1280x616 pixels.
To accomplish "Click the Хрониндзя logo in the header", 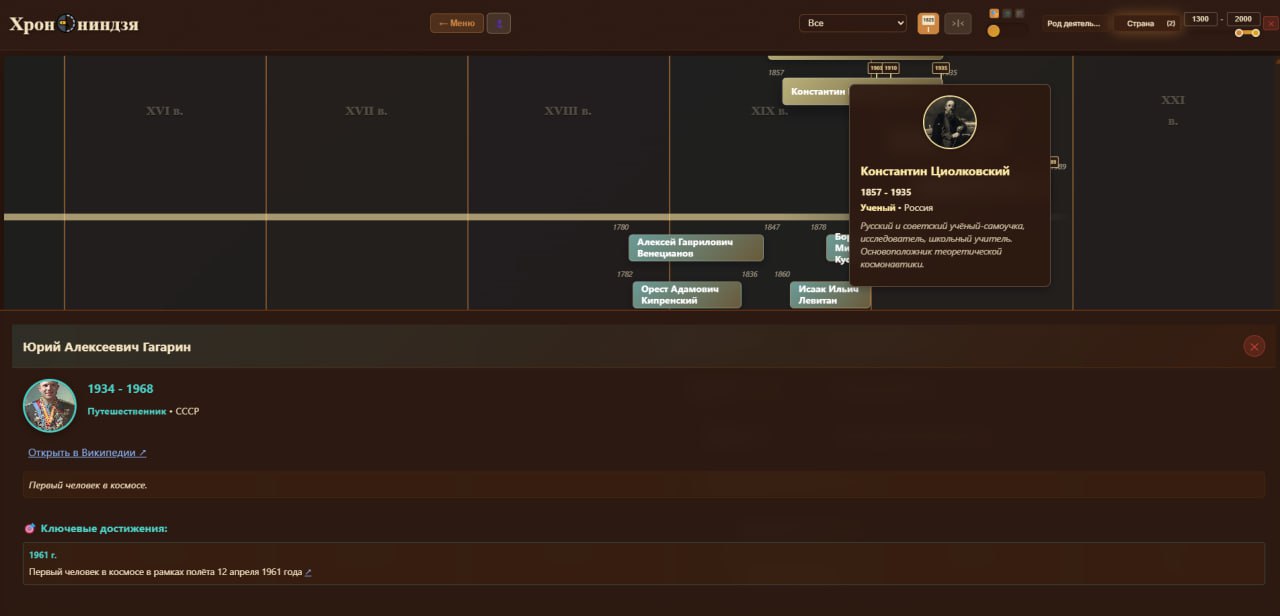I will [x=74, y=24].
